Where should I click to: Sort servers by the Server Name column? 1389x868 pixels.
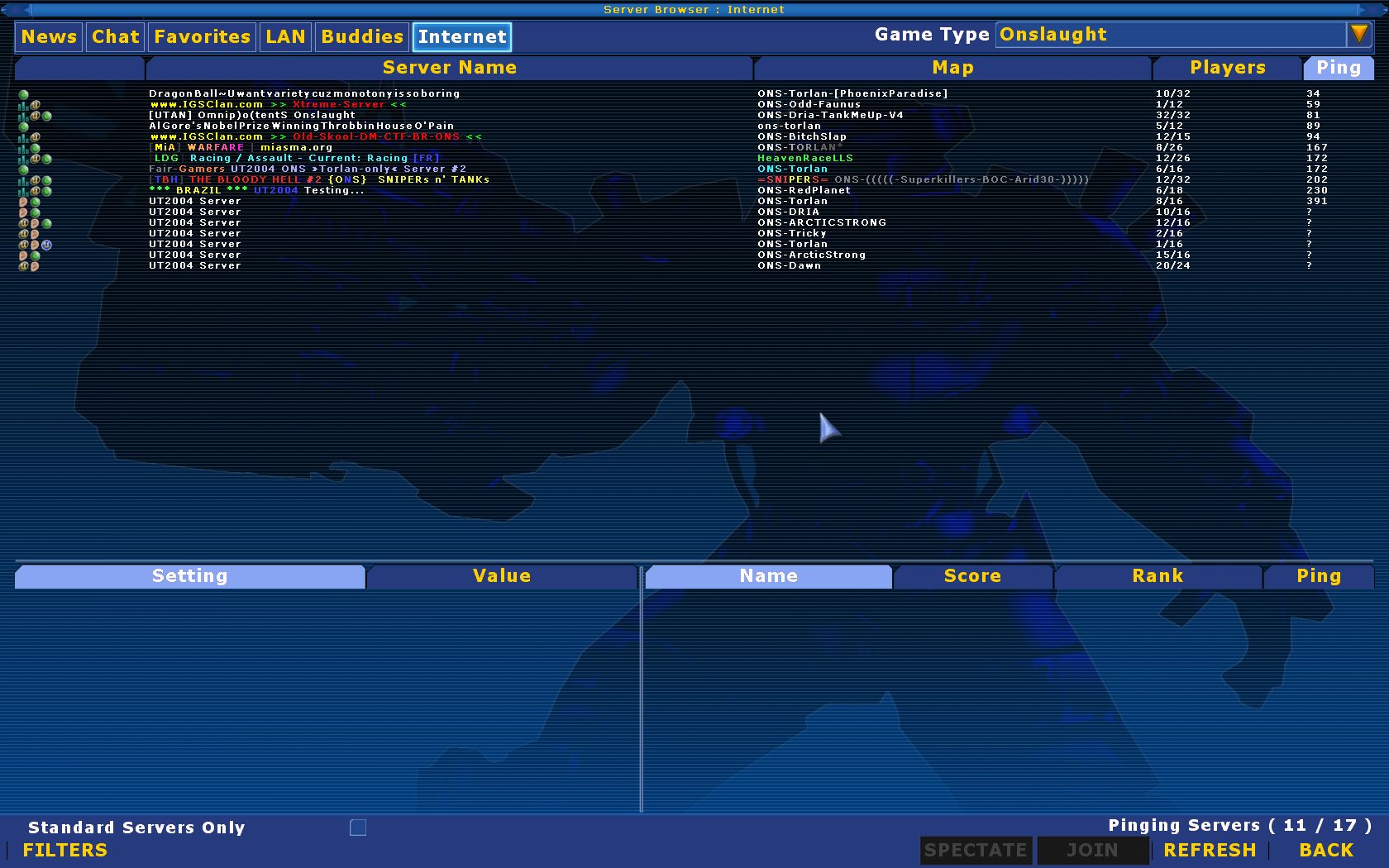tap(450, 68)
